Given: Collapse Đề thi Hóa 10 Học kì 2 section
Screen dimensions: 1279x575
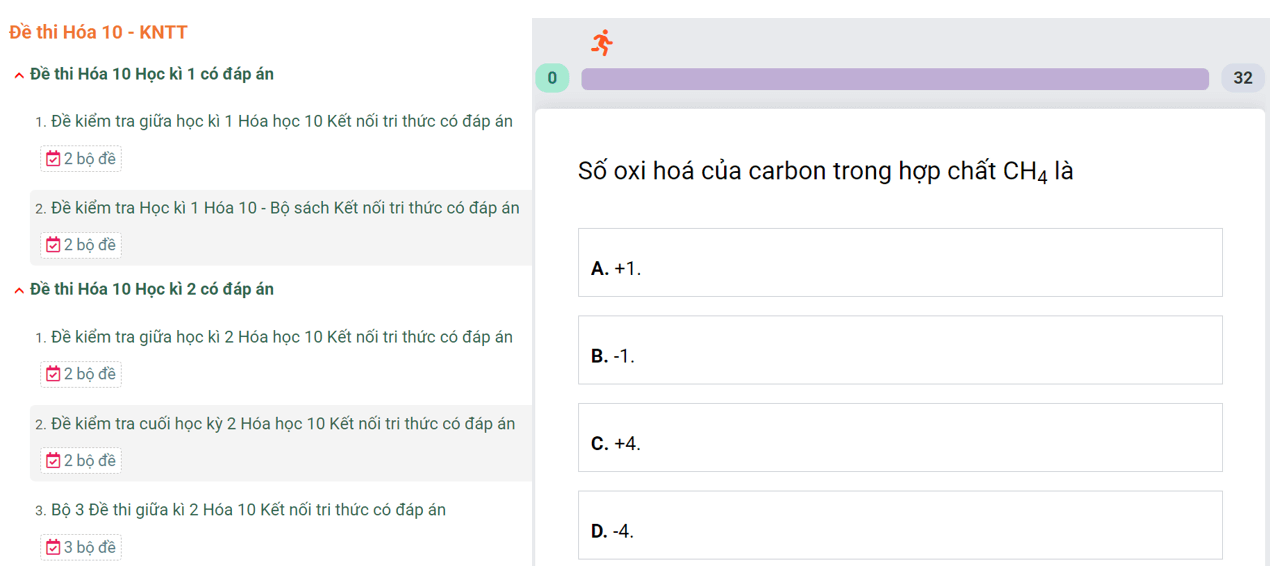Looking at the screenshot, I should pos(19,290).
